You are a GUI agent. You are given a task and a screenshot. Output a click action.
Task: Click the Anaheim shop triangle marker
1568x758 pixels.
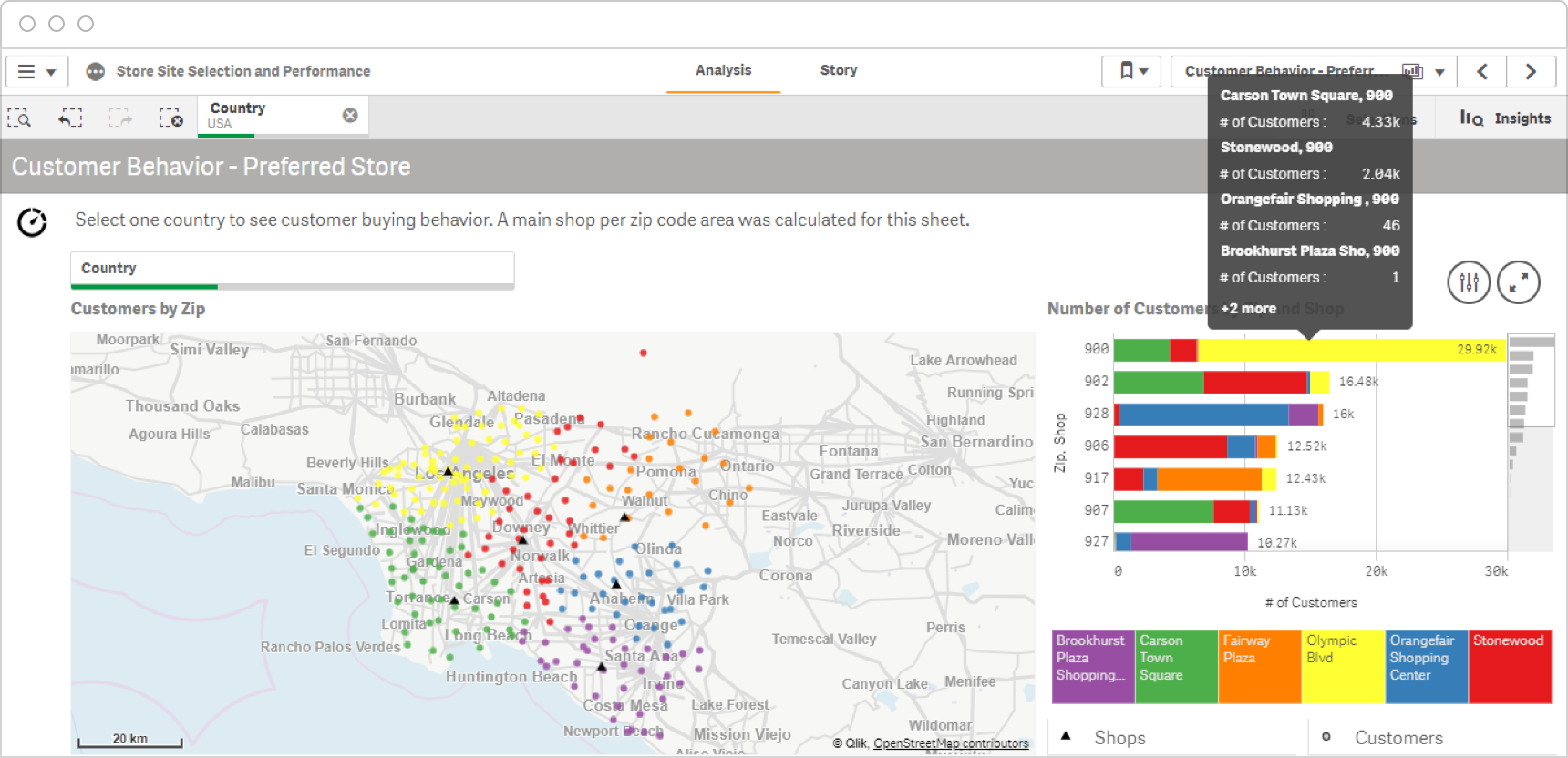[x=616, y=583]
